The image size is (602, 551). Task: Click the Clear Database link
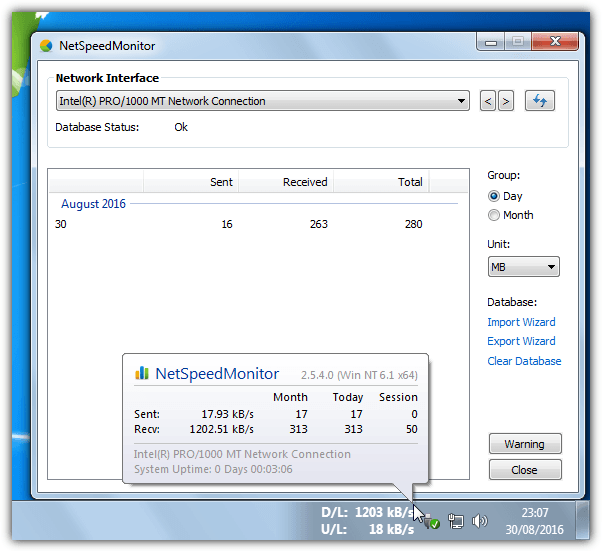524,361
